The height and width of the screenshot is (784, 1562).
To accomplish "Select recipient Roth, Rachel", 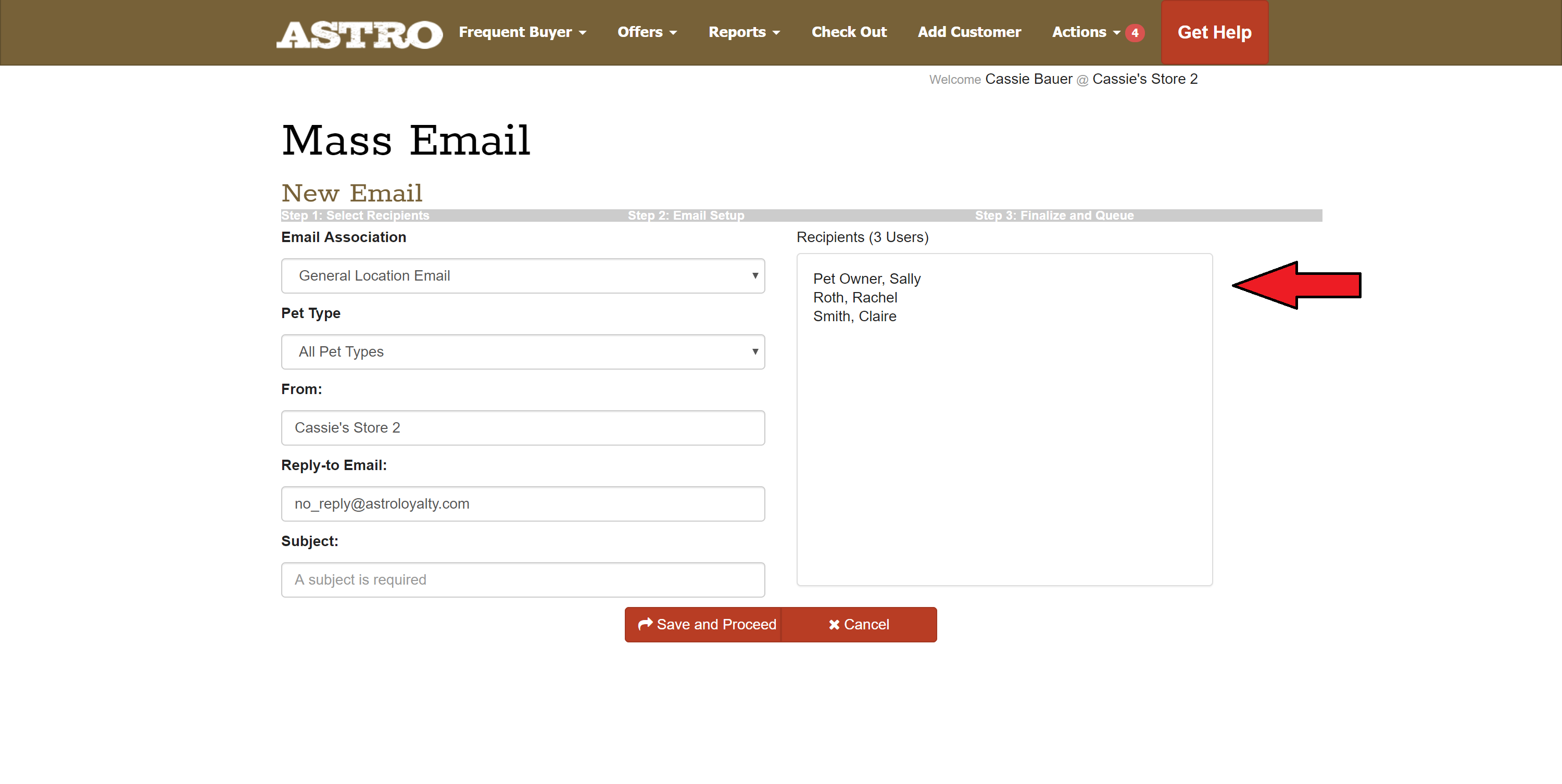I will 855,297.
